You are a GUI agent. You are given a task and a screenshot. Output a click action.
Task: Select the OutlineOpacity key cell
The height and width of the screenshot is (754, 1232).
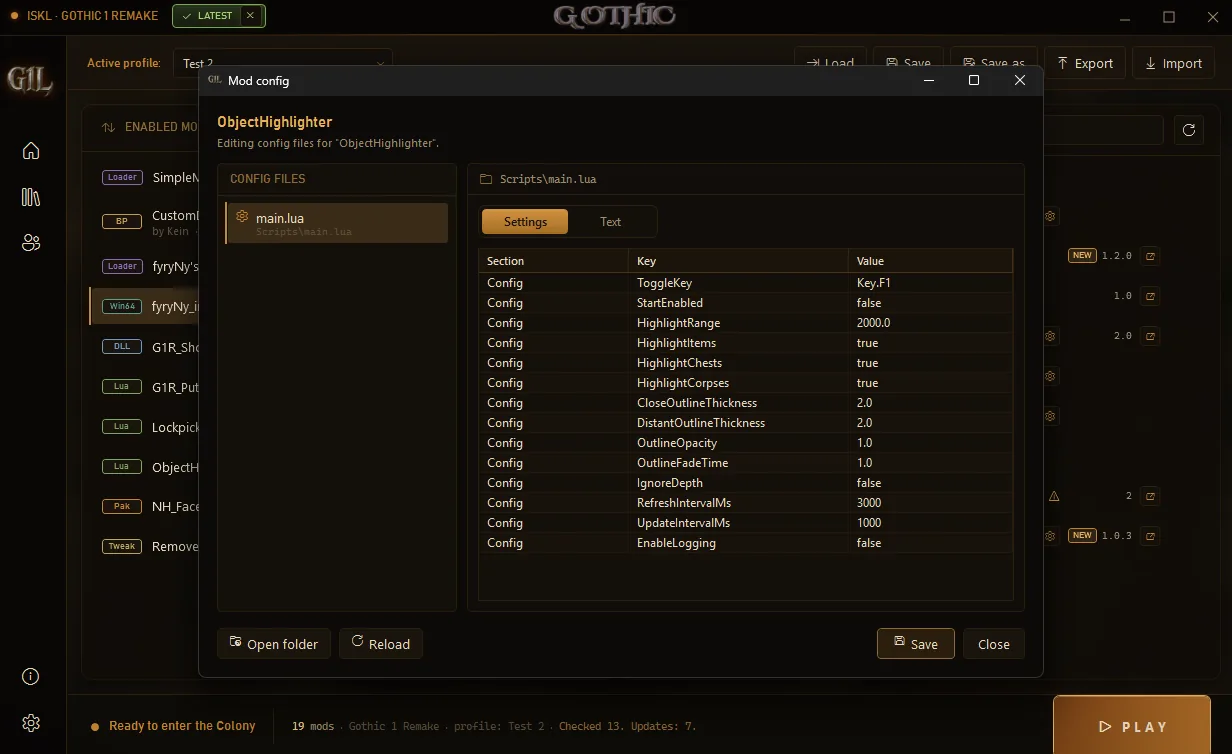coord(738,443)
